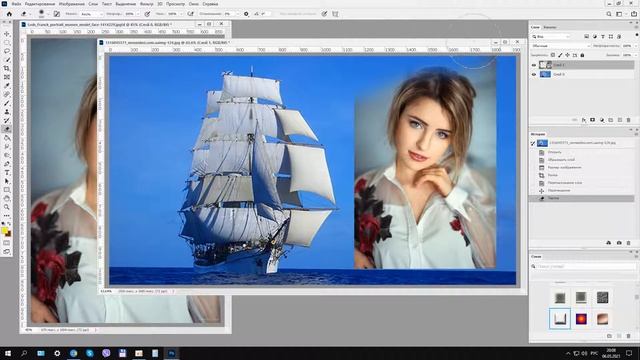Hide the top layer via eye icon
Screen dimensions: 640x360
point(533,65)
